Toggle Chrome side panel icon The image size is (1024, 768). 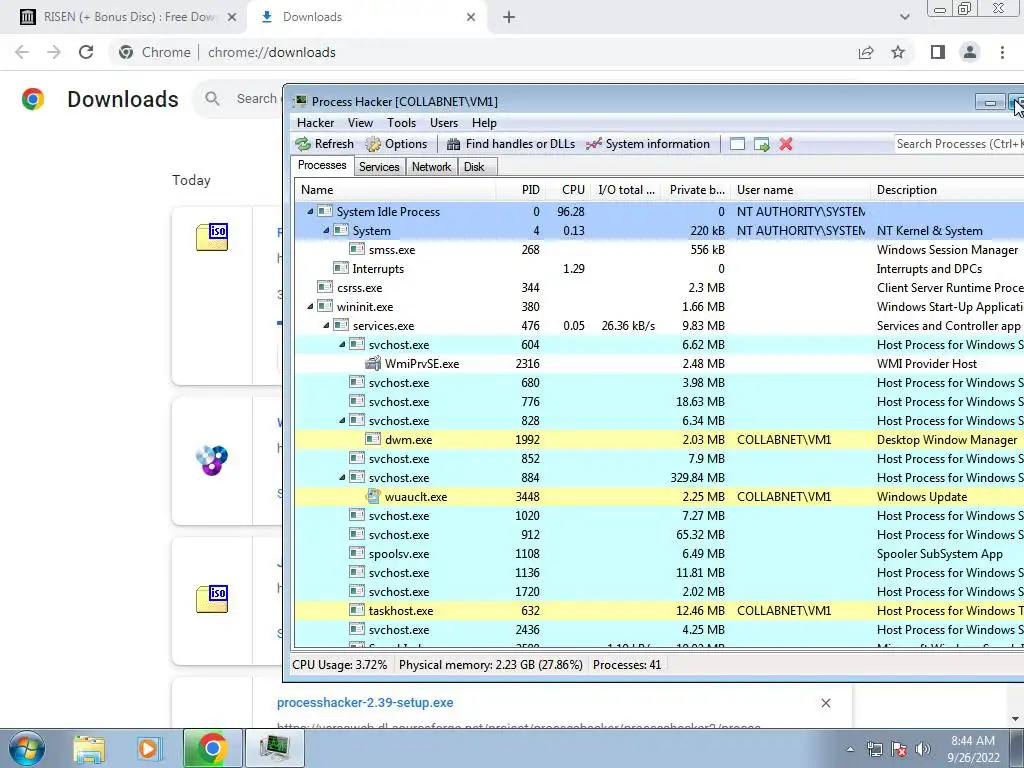pos(938,52)
